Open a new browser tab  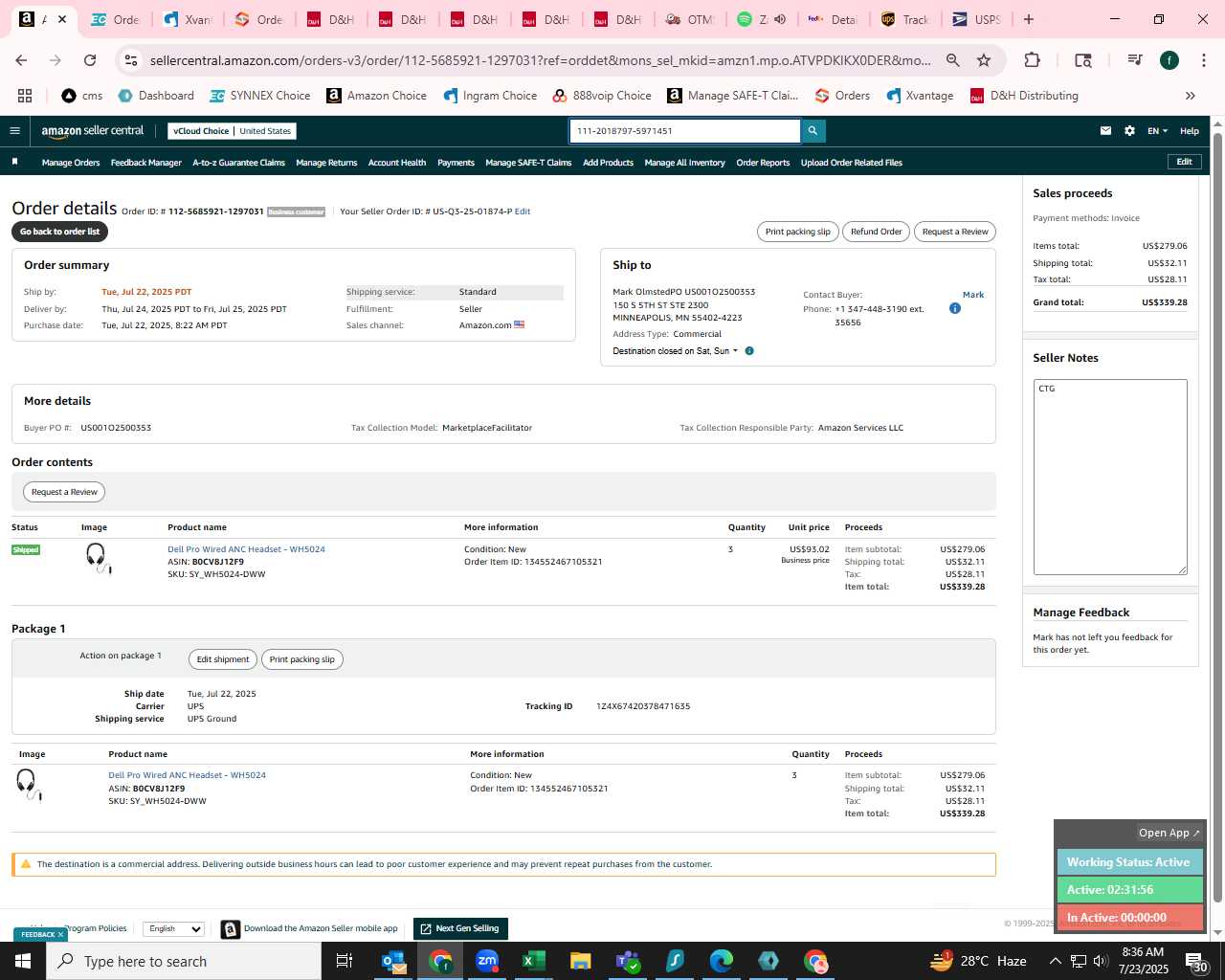pyautogui.click(x=1029, y=19)
